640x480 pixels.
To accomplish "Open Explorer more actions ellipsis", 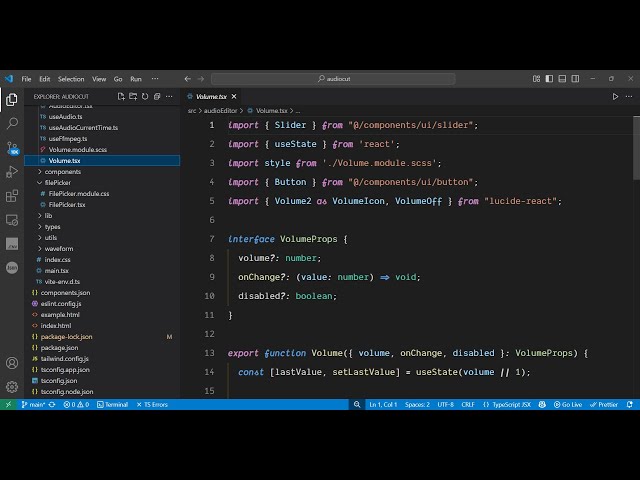I will (169, 97).
